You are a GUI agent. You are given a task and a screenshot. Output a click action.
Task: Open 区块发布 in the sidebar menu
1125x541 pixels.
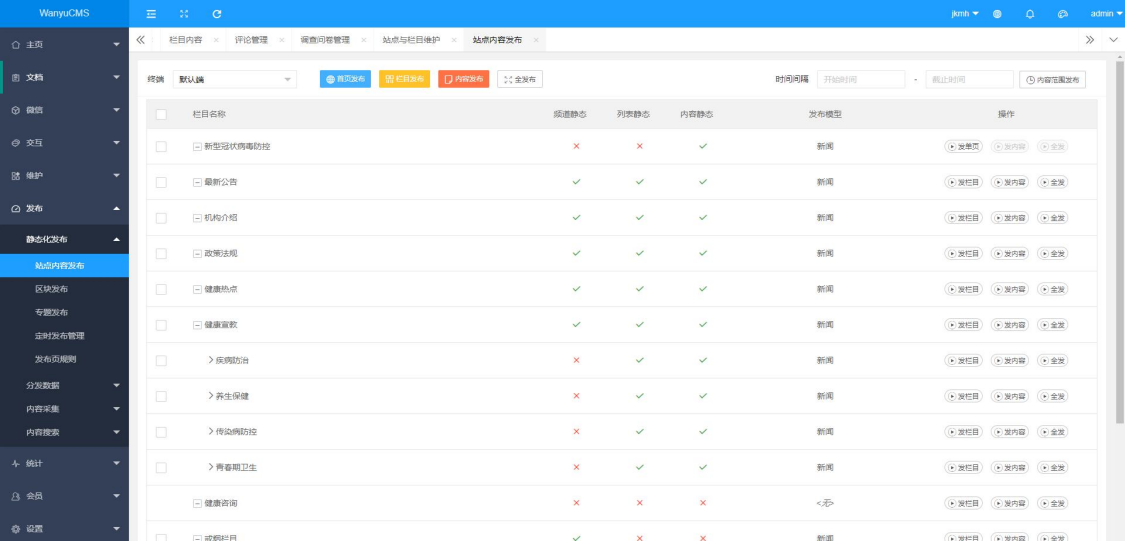52,289
